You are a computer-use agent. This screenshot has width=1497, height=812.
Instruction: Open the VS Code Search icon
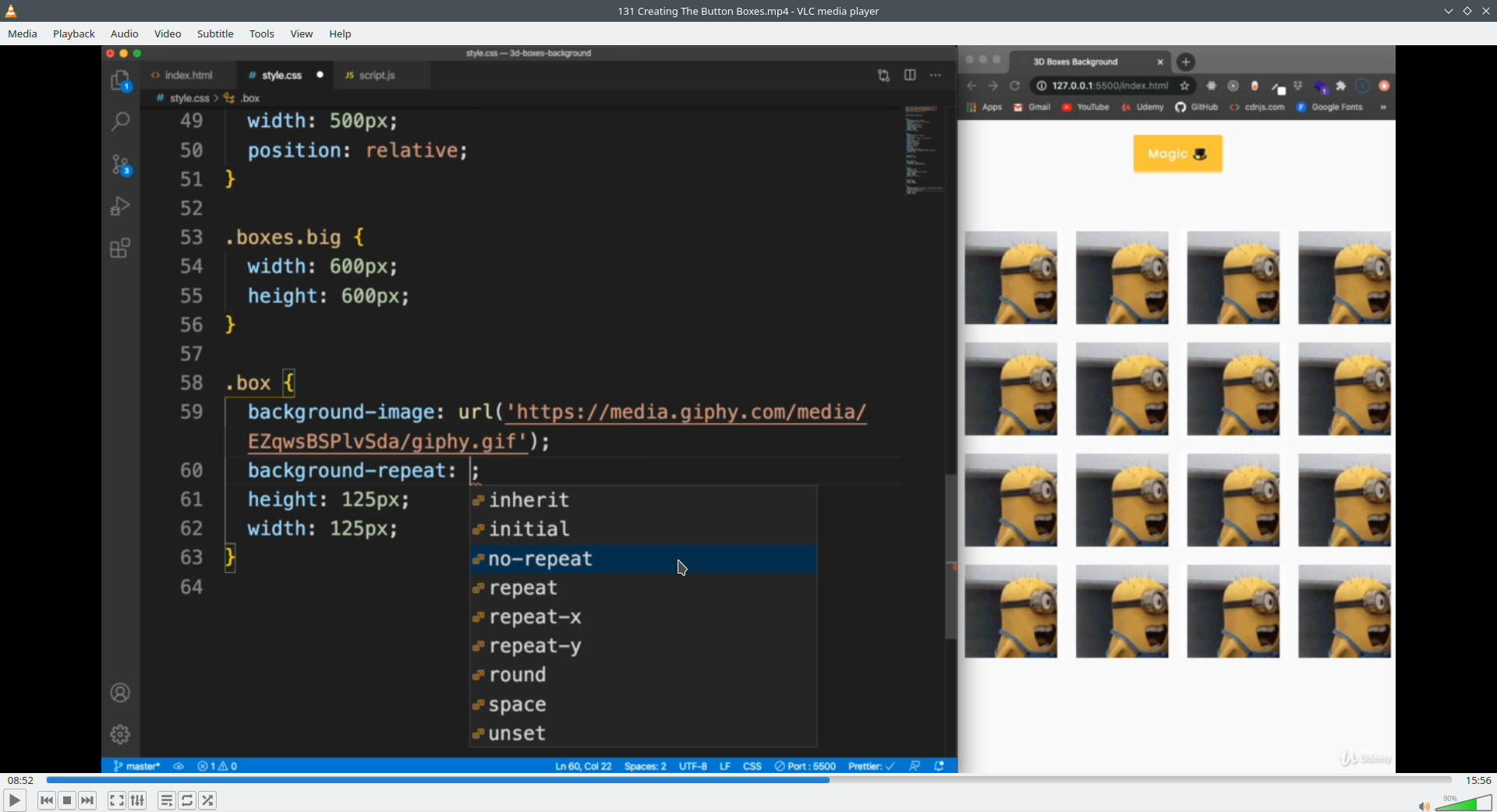120,122
